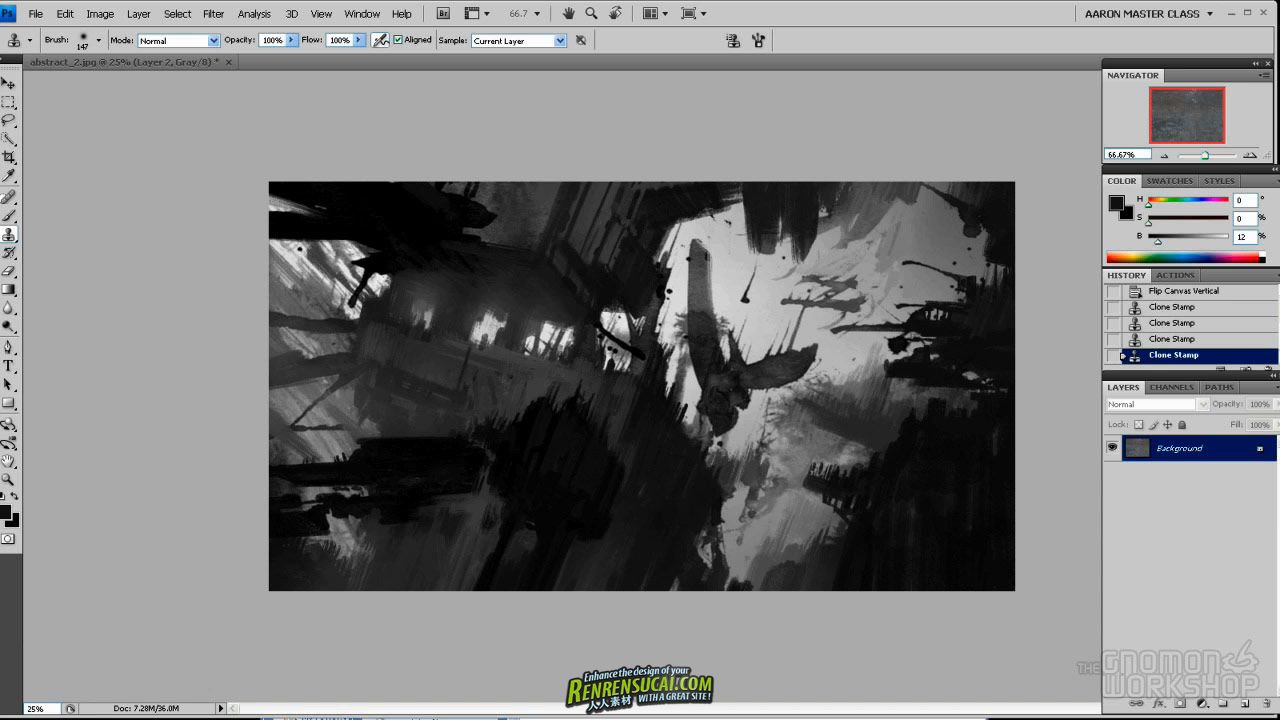This screenshot has width=1280, height=720.
Task: Set history brush source for Flip Canvas Vertical
Action: 1113,291
